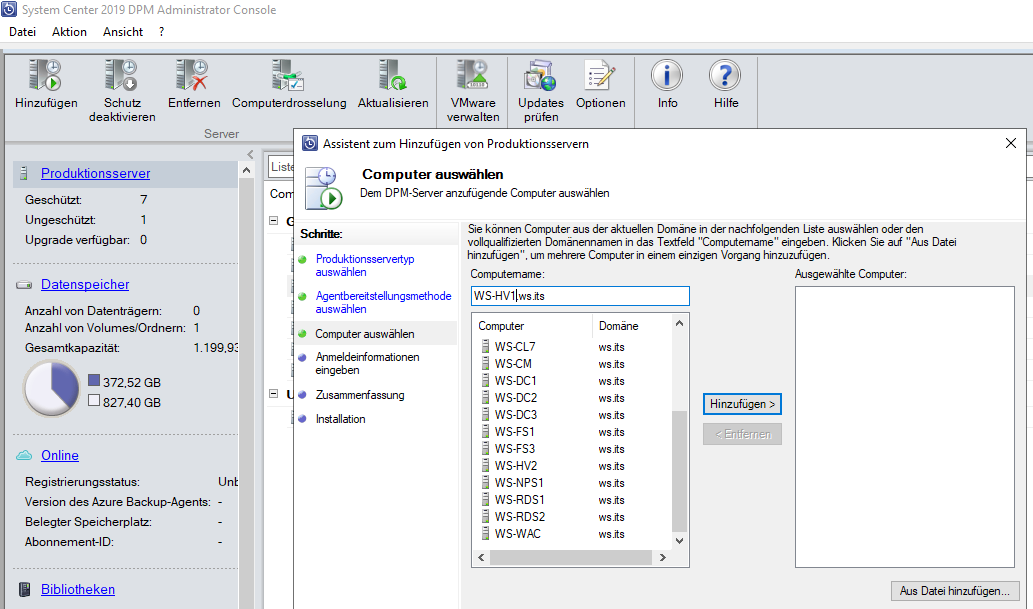Viewport: 1033px width, 609px height.
Task: Click the 827,40 GB free-space legend swatch
Action: (x=94, y=400)
